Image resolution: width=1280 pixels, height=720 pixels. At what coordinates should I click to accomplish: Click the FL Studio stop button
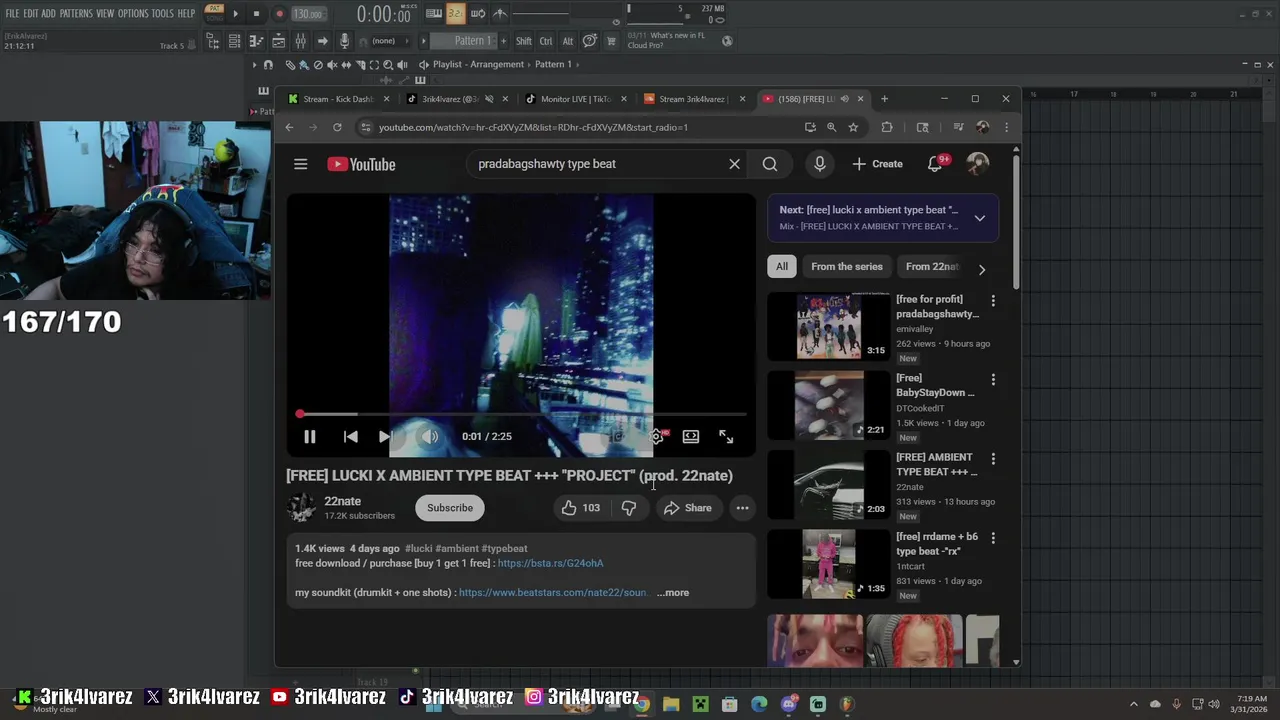256,14
